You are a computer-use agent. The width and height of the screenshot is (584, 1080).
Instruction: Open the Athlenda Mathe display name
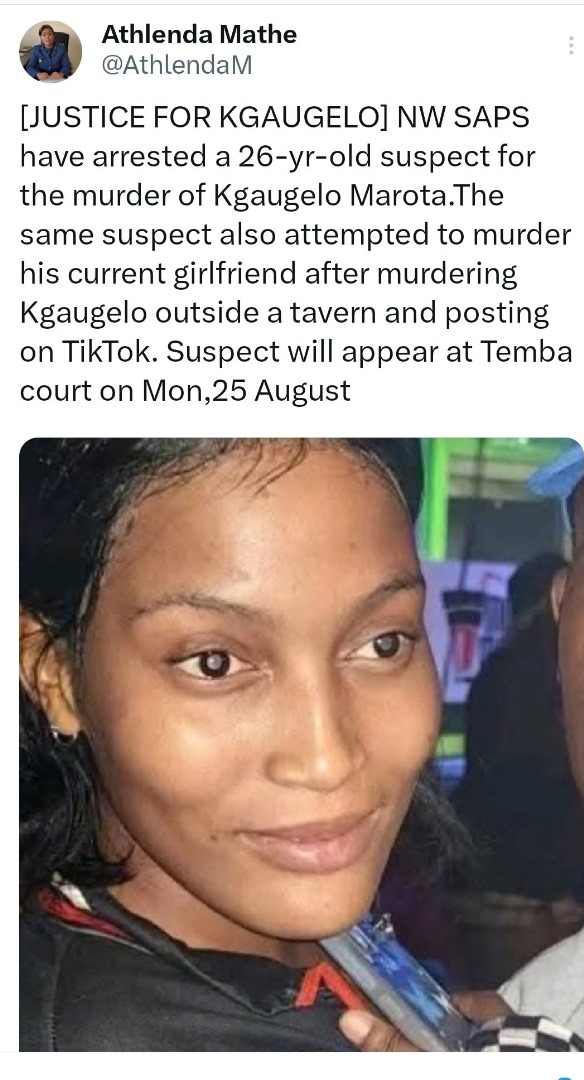coord(199,34)
